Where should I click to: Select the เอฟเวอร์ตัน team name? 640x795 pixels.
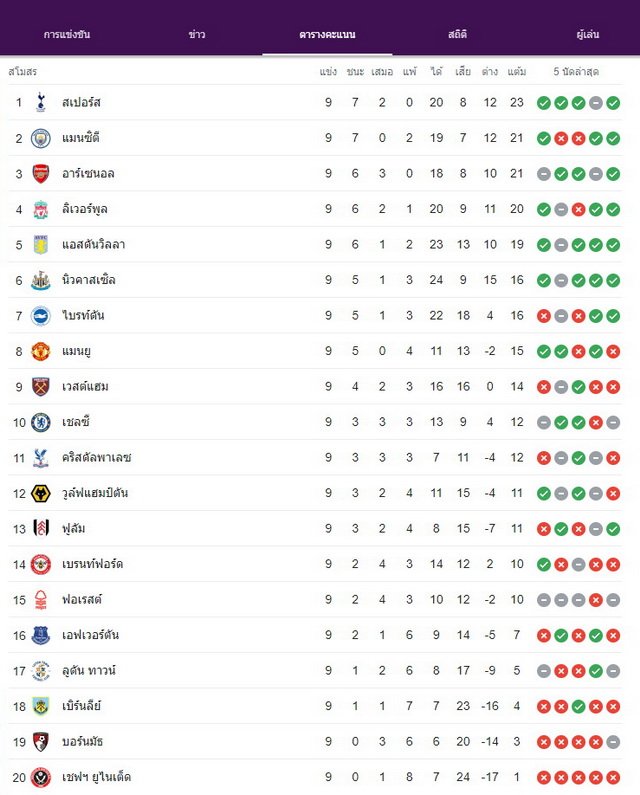pos(90,635)
